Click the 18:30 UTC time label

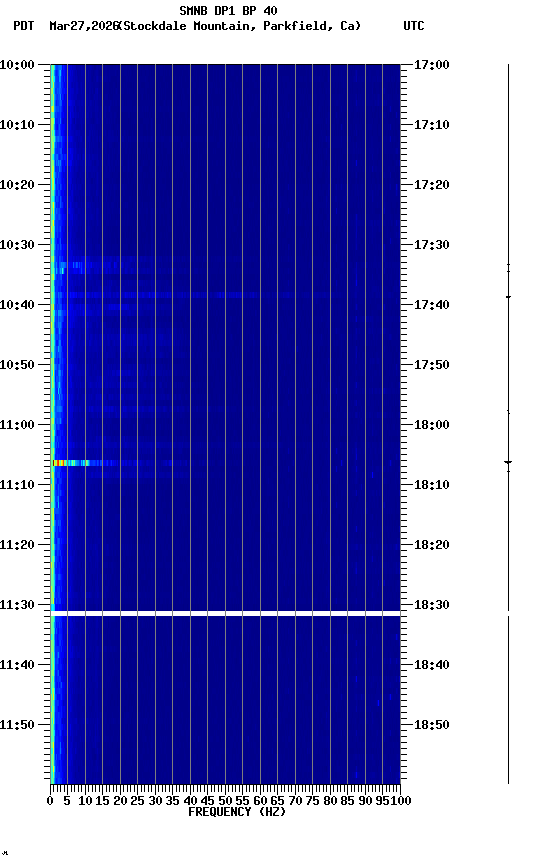pos(432,606)
